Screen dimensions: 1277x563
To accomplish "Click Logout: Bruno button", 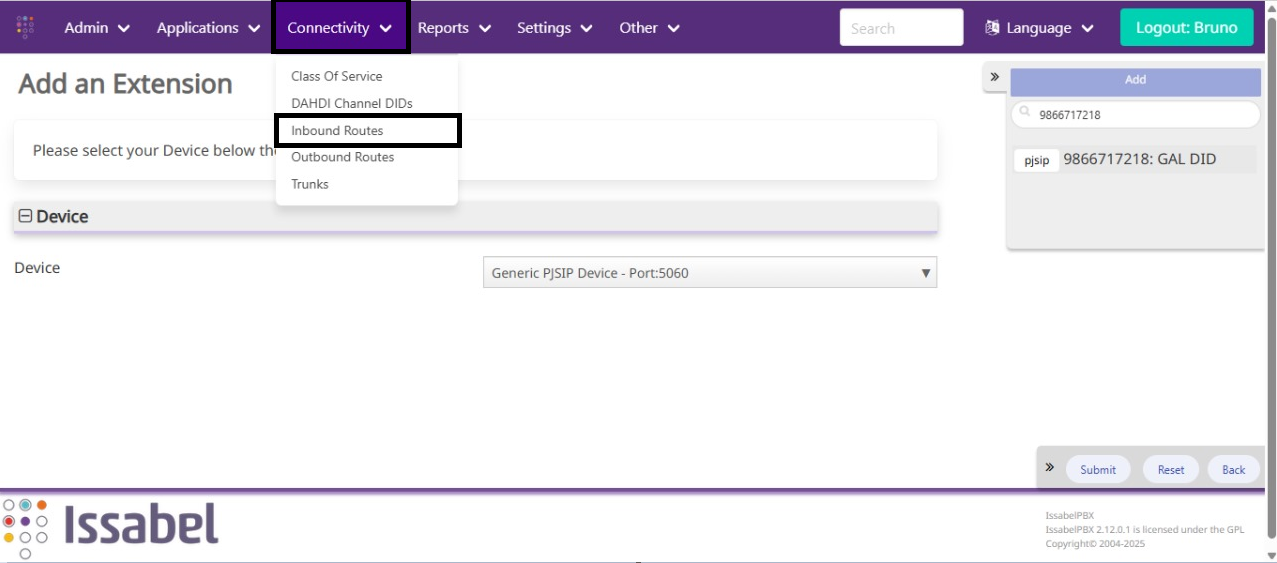I will pyautogui.click(x=1186, y=28).
